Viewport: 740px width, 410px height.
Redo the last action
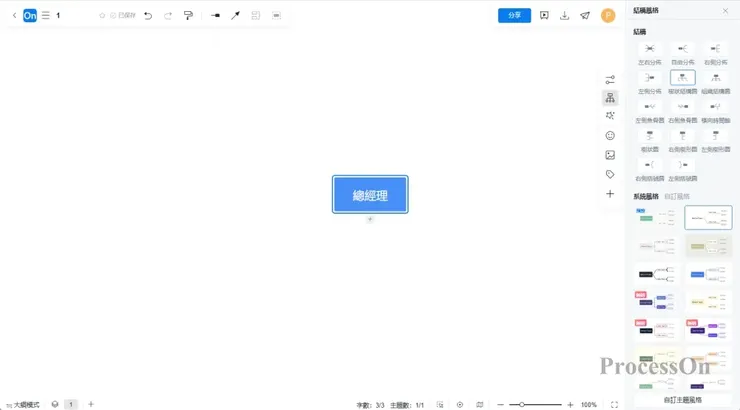pos(168,16)
